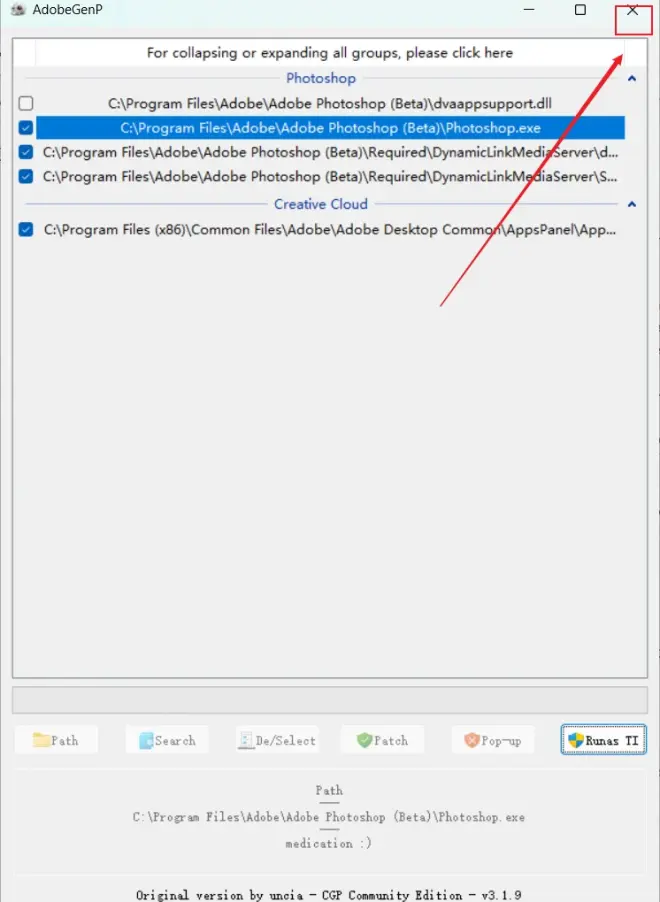Viewport: 660px width, 902px height.
Task: Select the Creative Cloud AppsPanel path row
Action: click(330, 230)
